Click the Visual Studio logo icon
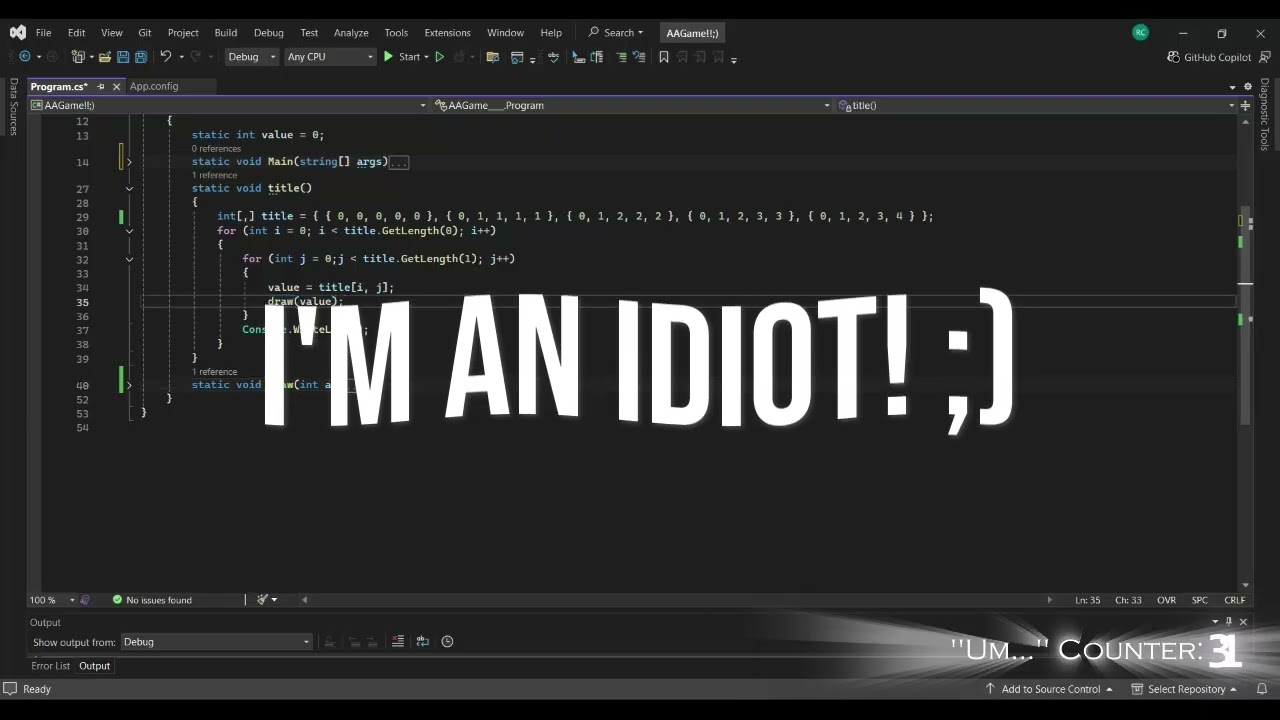 click(17, 33)
